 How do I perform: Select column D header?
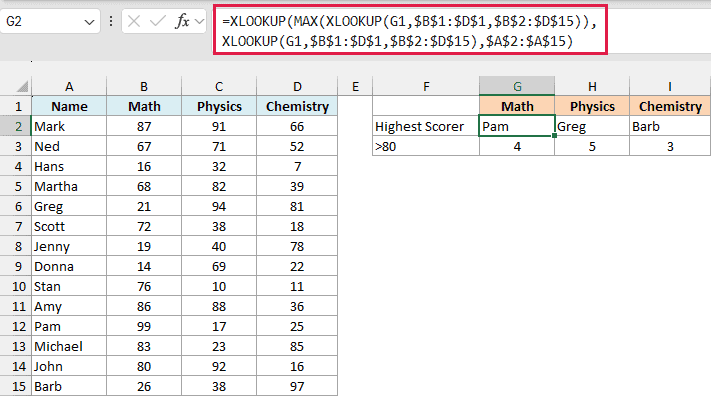coord(297,86)
